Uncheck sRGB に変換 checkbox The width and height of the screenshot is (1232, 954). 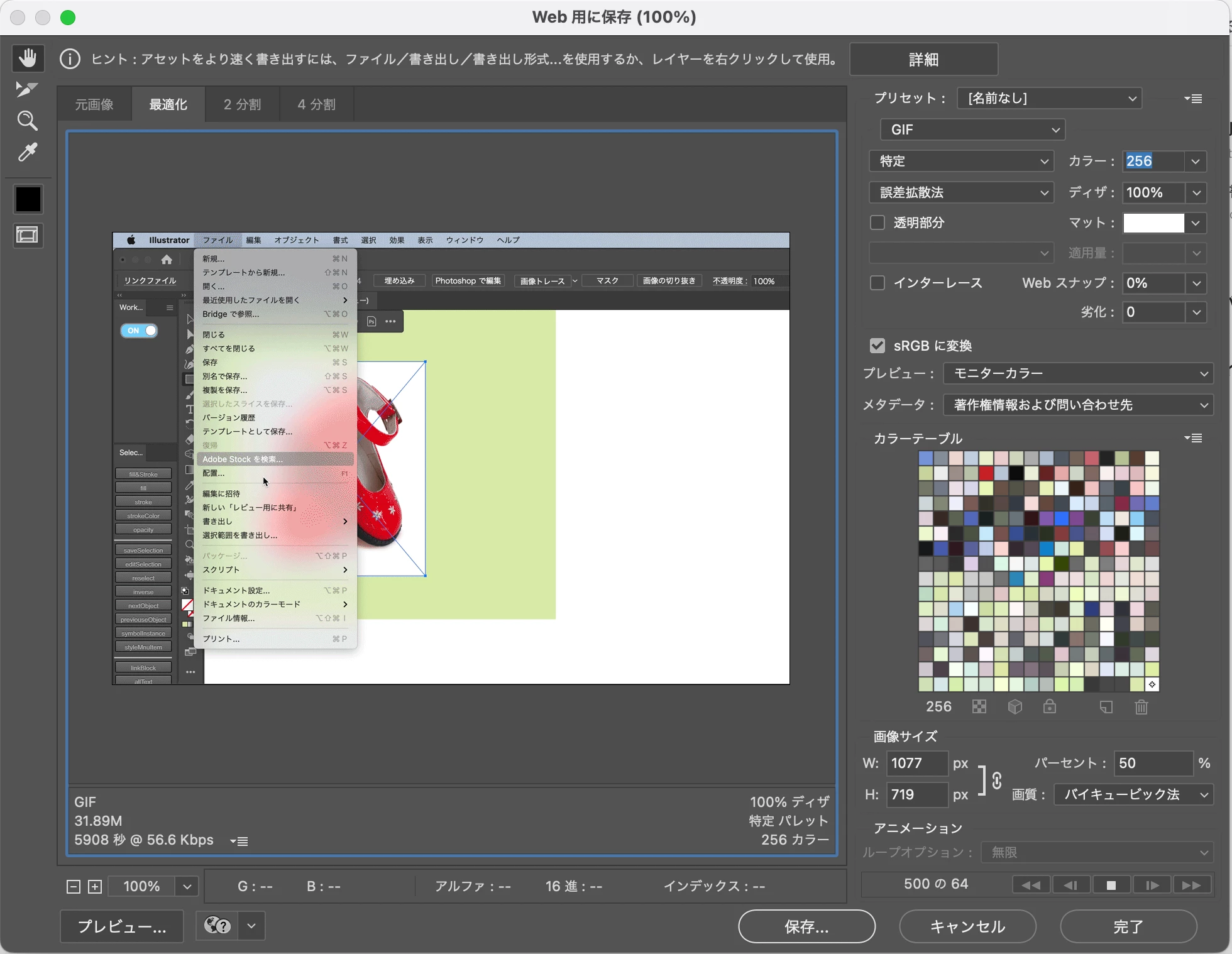click(x=877, y=346)
